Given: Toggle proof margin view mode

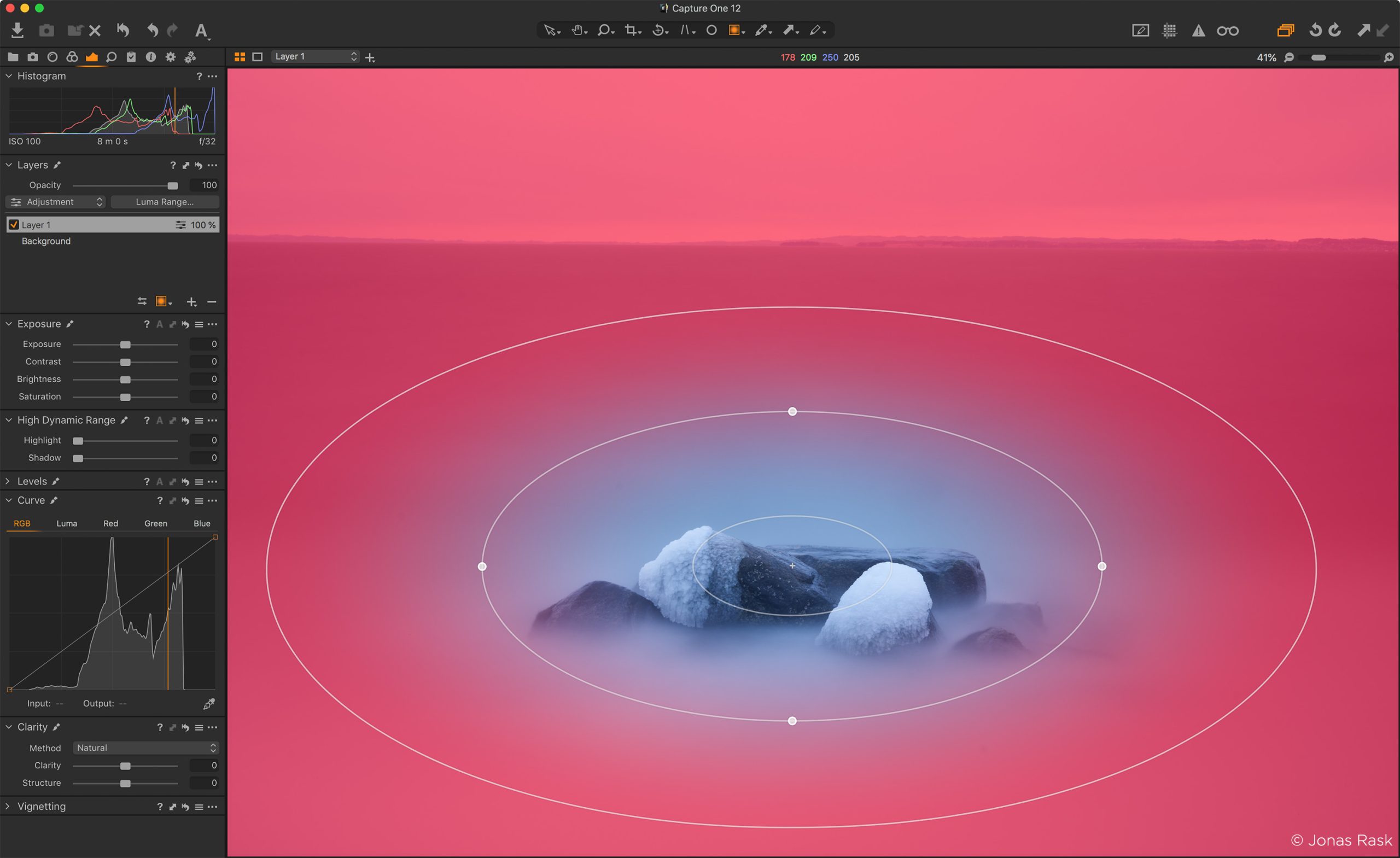Looking at the screenshot, I should (x=1140, y=30).
